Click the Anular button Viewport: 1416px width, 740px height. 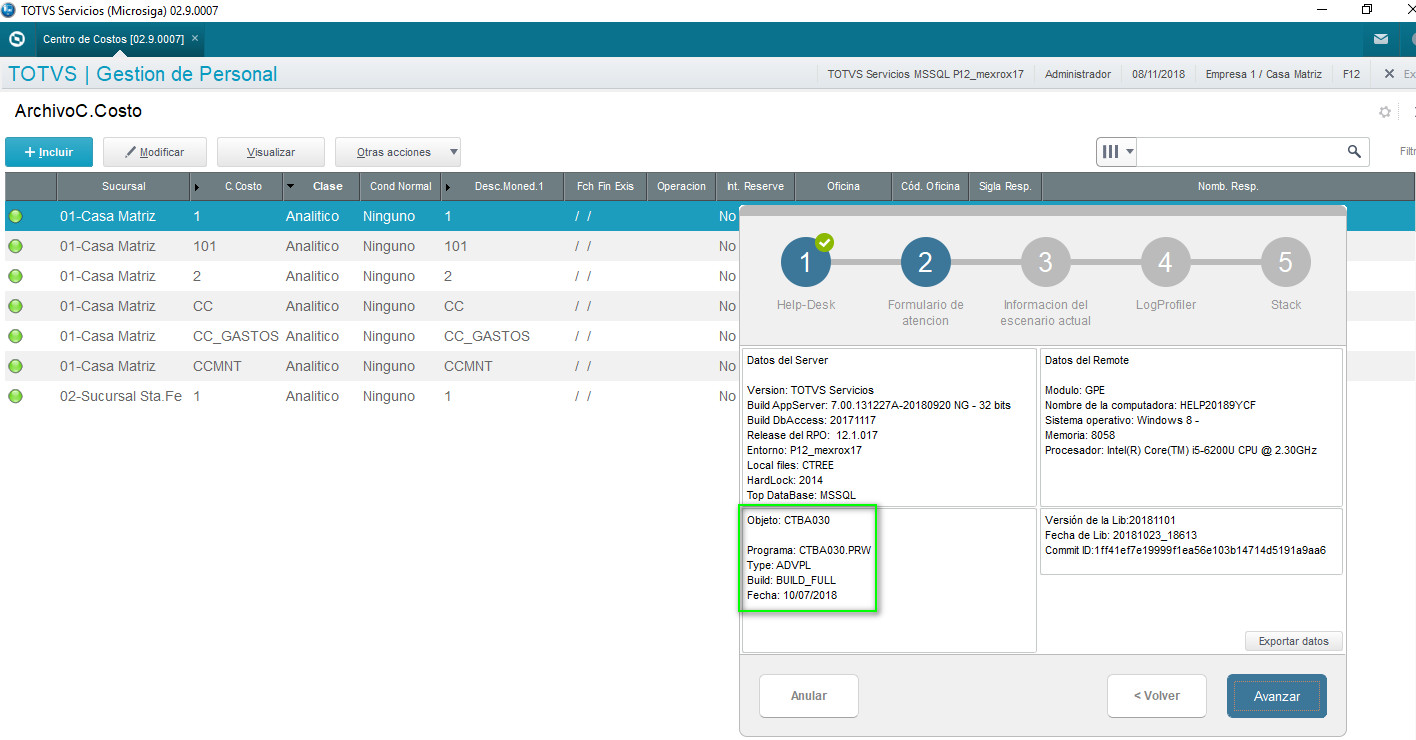coord(809,696)
